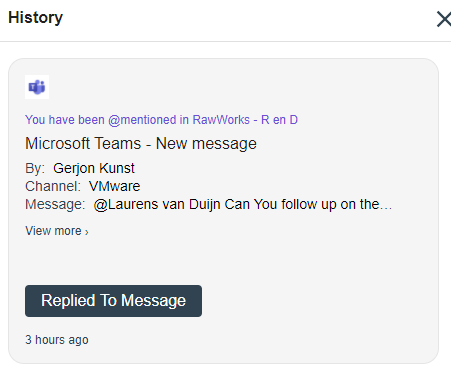Open the purple @mentioned in RawWorks link
Screen dimensions: 451x372
click(x=161, y=120)
